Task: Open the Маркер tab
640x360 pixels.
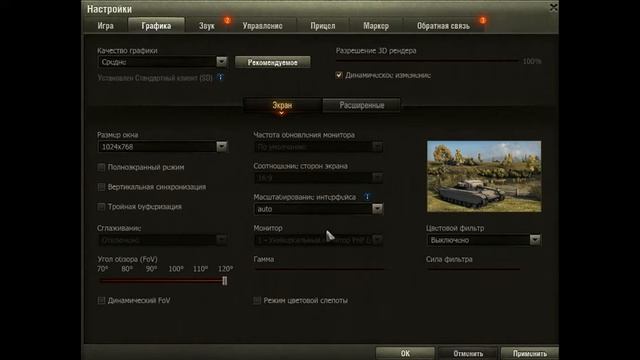Action: [376, 26]
